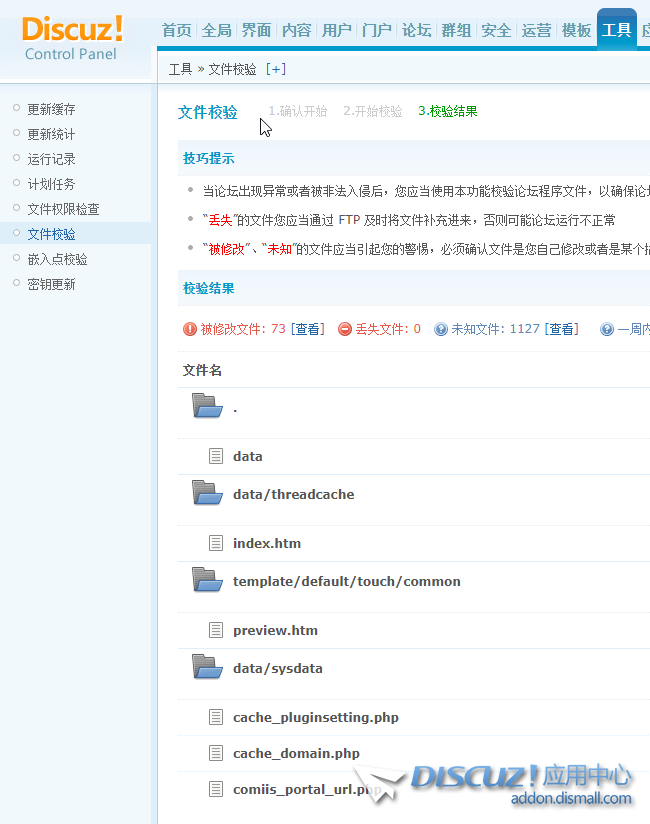Image resolution: width=650 pixels, height=824 pixels.
Task: Click the file icon next to cache_domain.php
Action: pyautogui.click(x=216, y=753)
